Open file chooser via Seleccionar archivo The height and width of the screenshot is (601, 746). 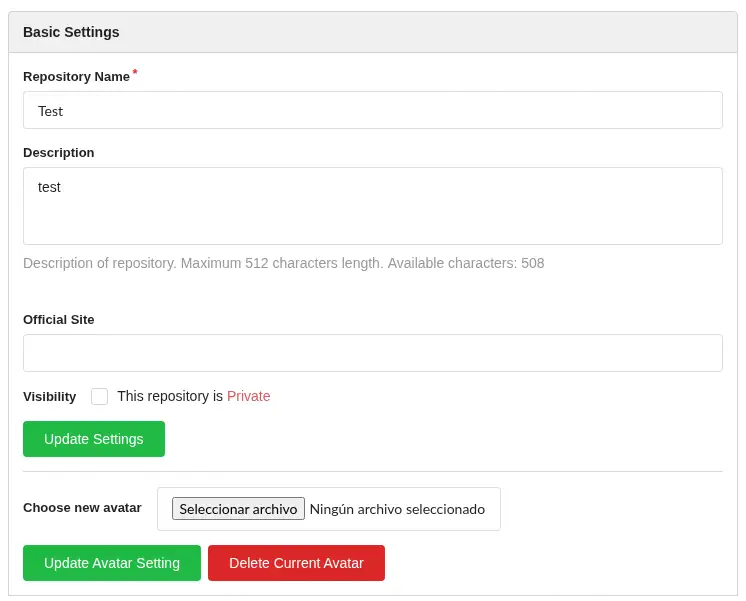(238, 509)
